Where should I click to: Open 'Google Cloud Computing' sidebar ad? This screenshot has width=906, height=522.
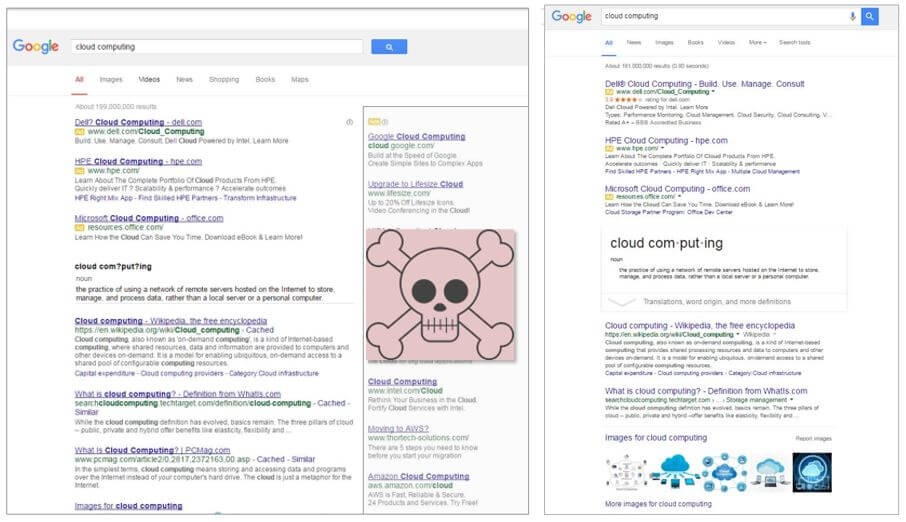pyautogui.click(x=417, y=137)
